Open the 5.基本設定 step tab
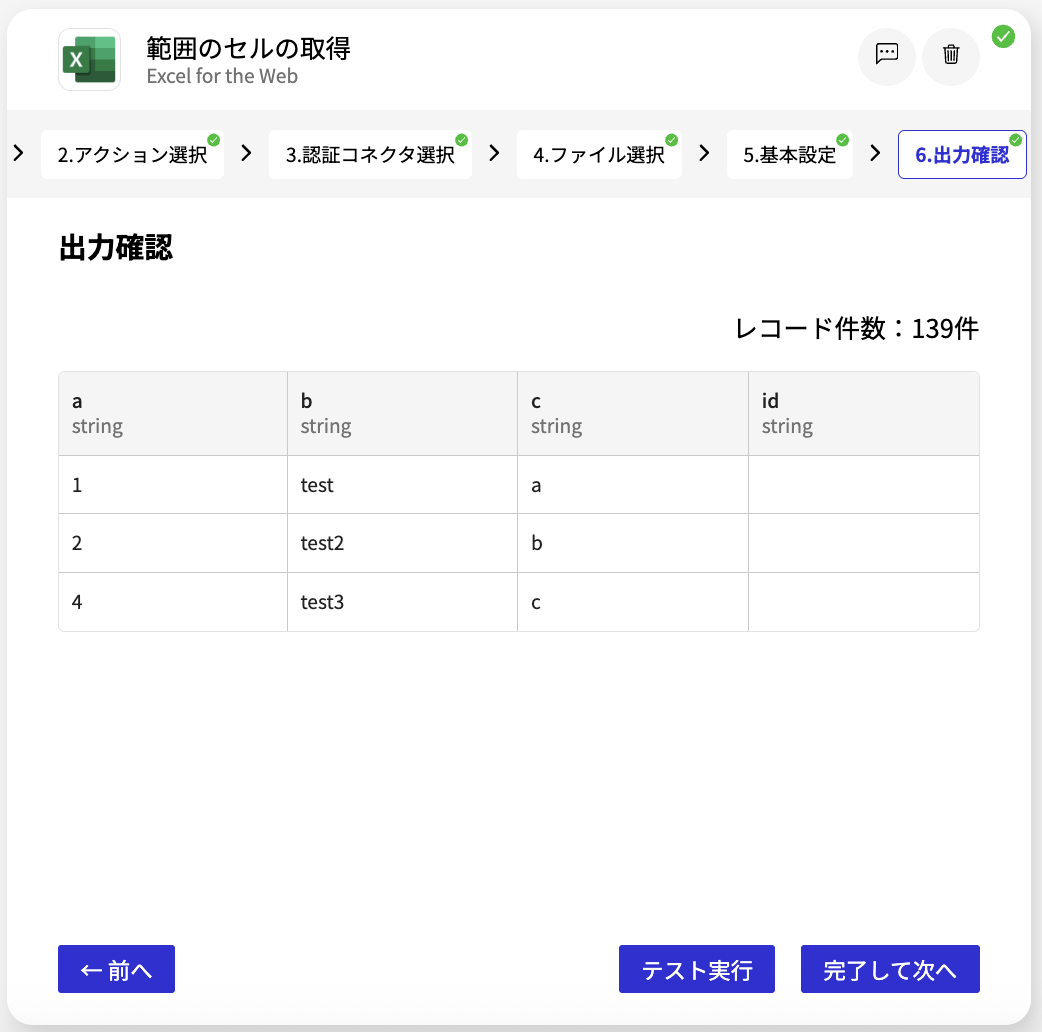Screen dimensions: 1042x1032 [789, 155]
